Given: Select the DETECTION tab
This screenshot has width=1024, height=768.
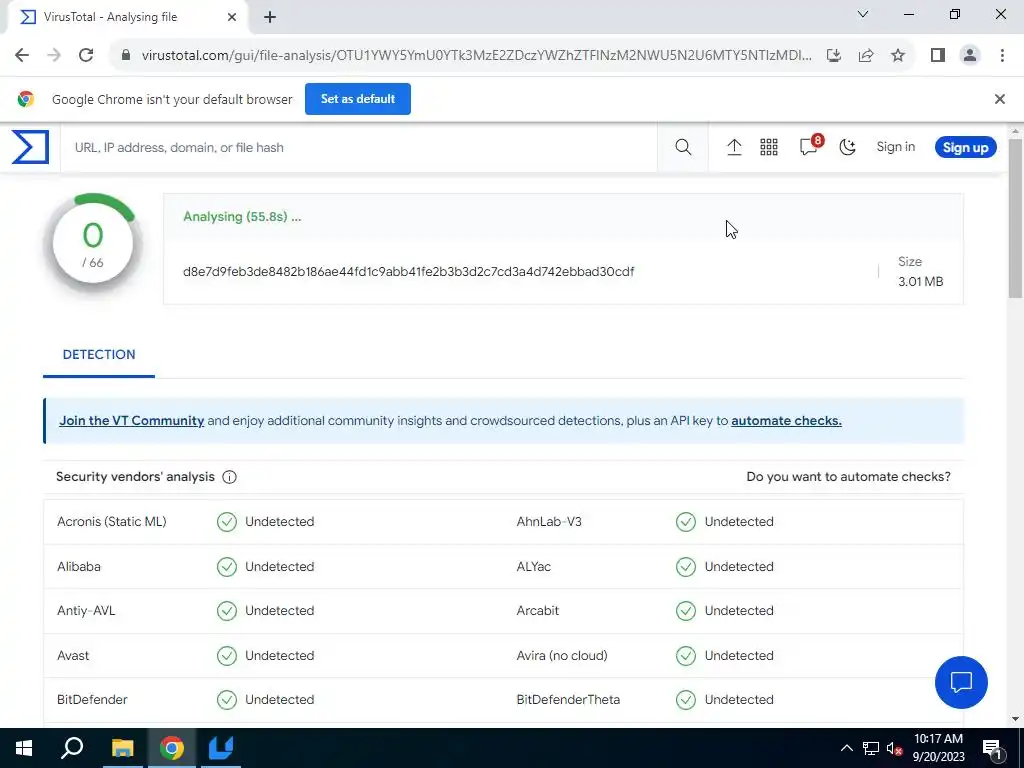Looking at the screenshot, I should 99,355.
